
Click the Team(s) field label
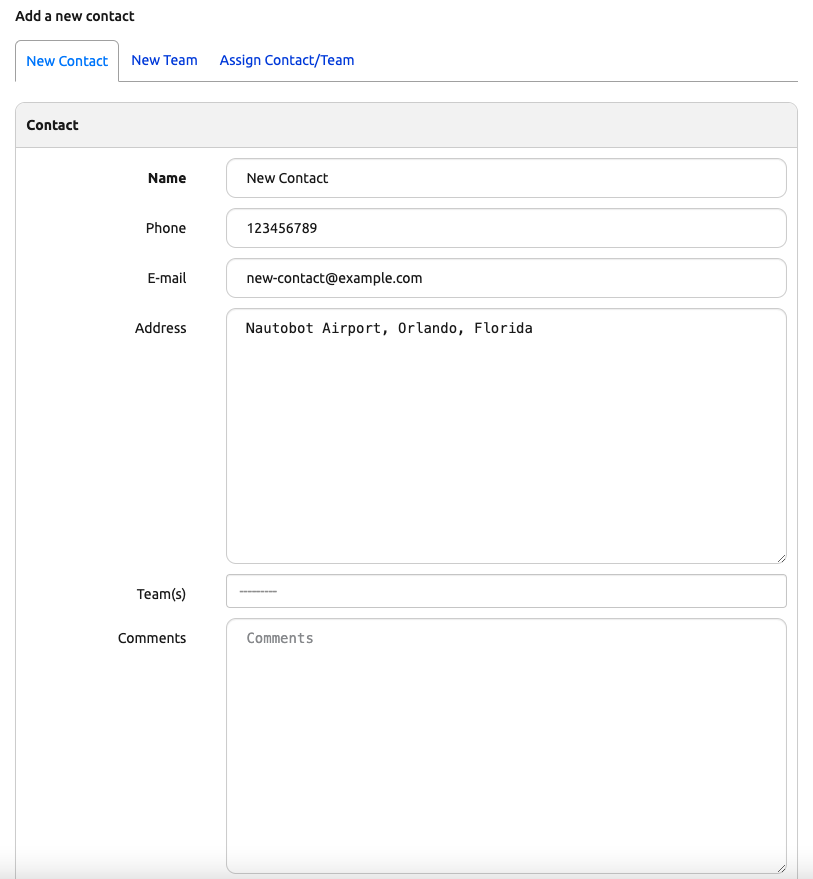coord(161,594)
